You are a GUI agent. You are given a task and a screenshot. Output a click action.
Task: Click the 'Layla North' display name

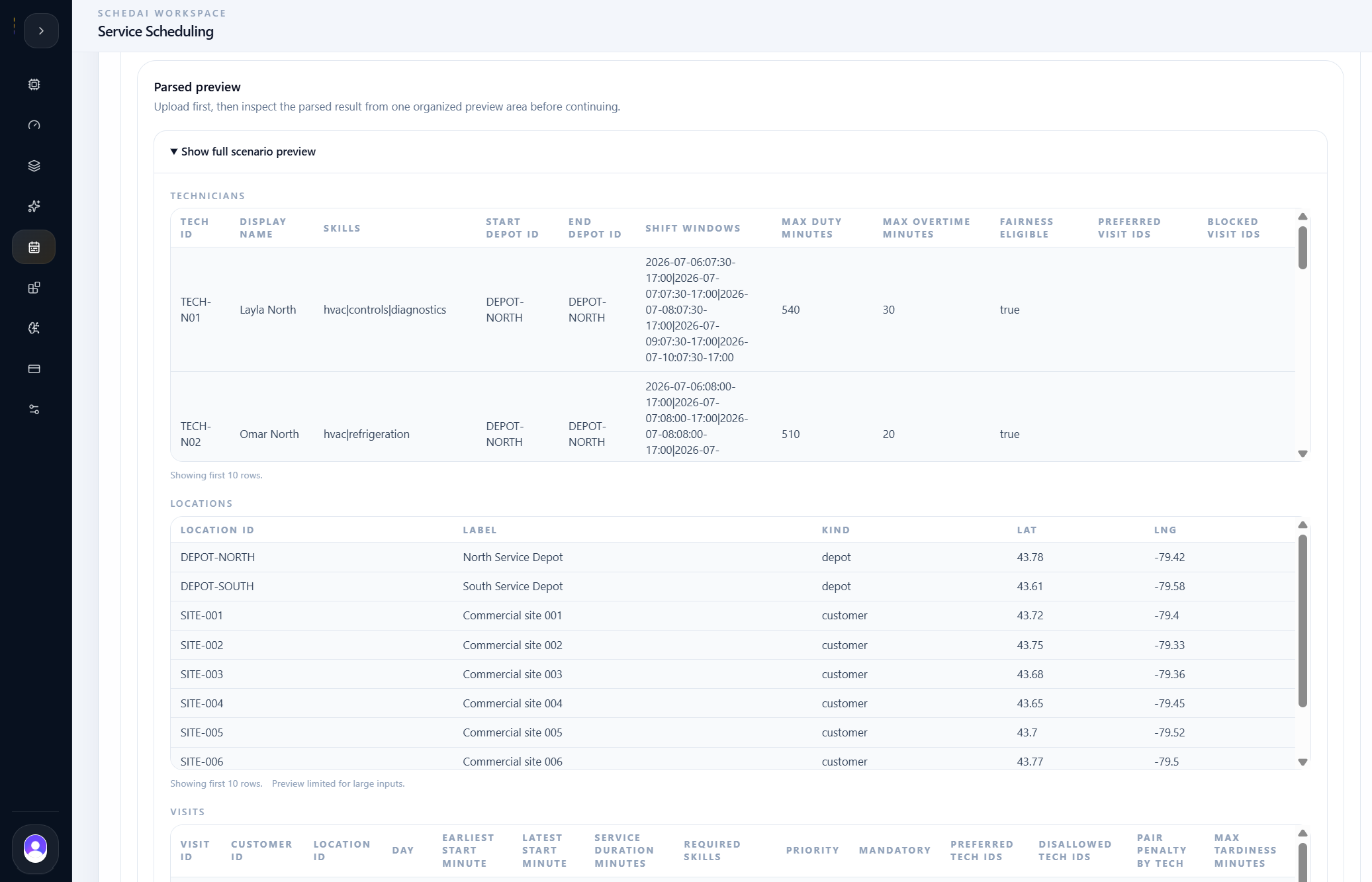click(x=267, y=310)
